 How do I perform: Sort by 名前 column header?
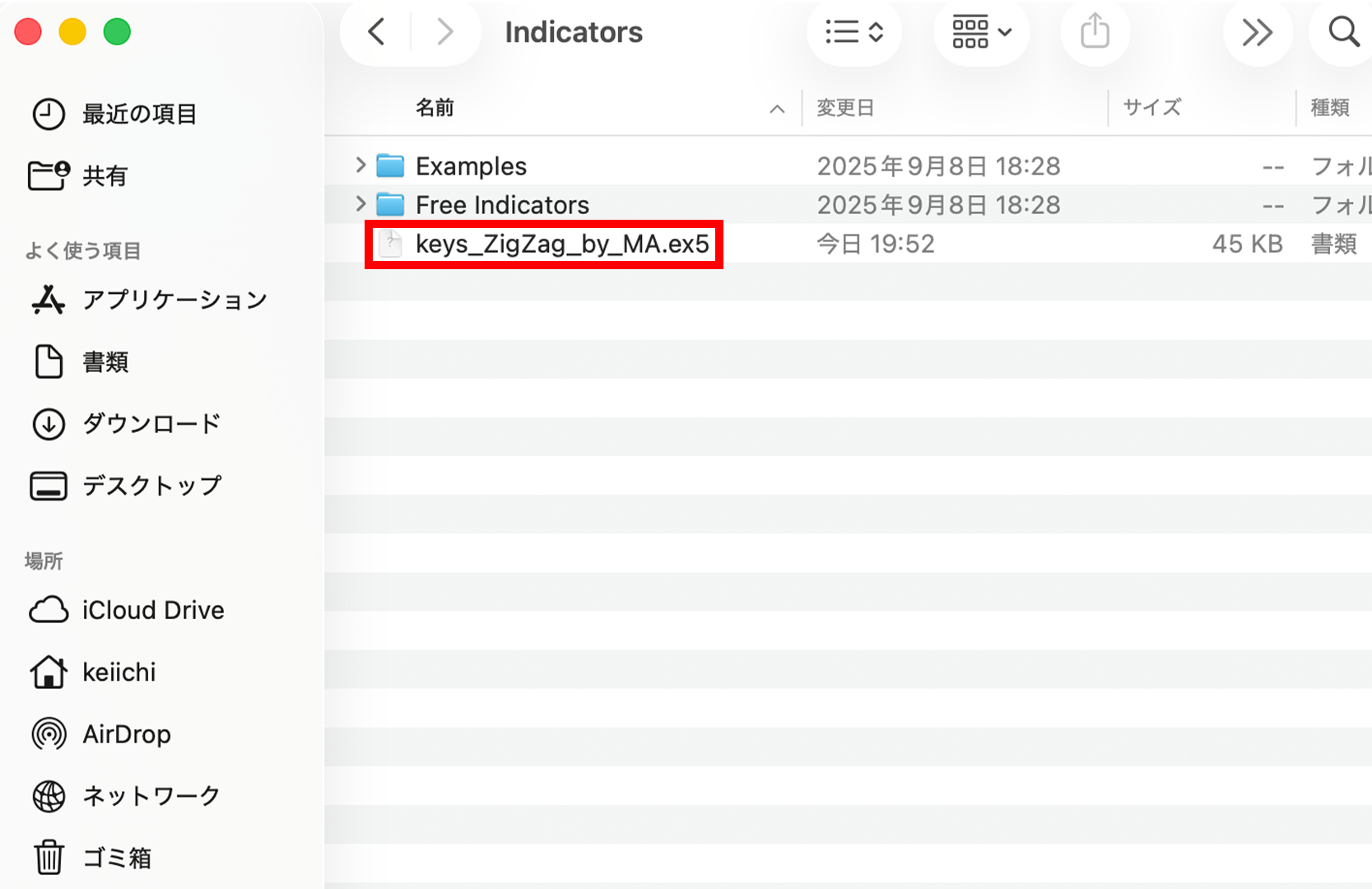(435, 108)
